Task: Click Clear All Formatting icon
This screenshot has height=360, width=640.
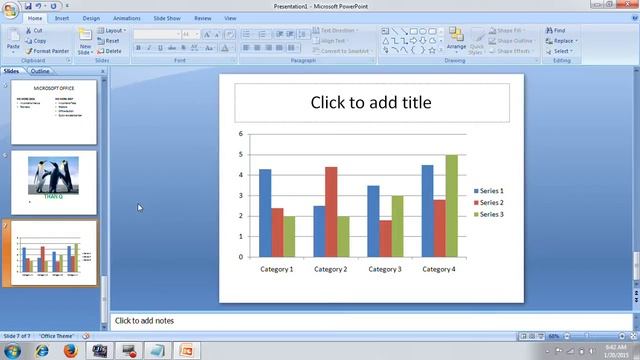Action: 230,34
